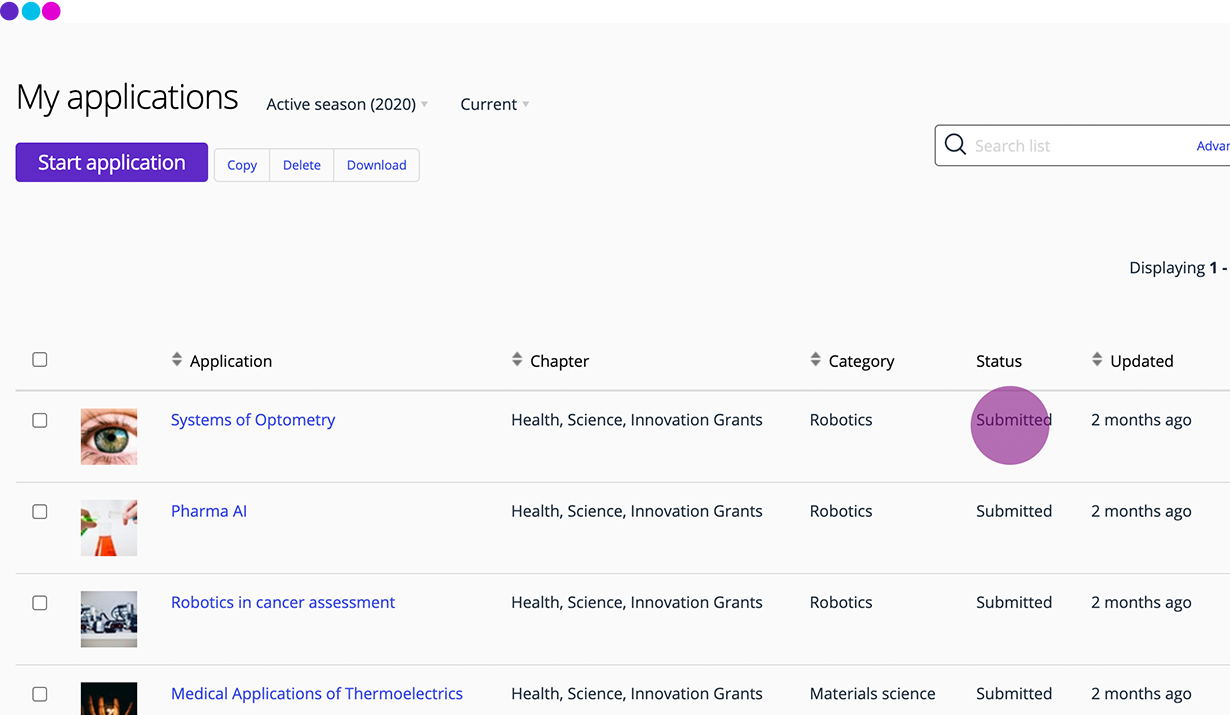The height and width of the screenshot is (715, 1230).
Task: Toggle the select-all checkbox in table header
Action: click(x=39, y=359)
